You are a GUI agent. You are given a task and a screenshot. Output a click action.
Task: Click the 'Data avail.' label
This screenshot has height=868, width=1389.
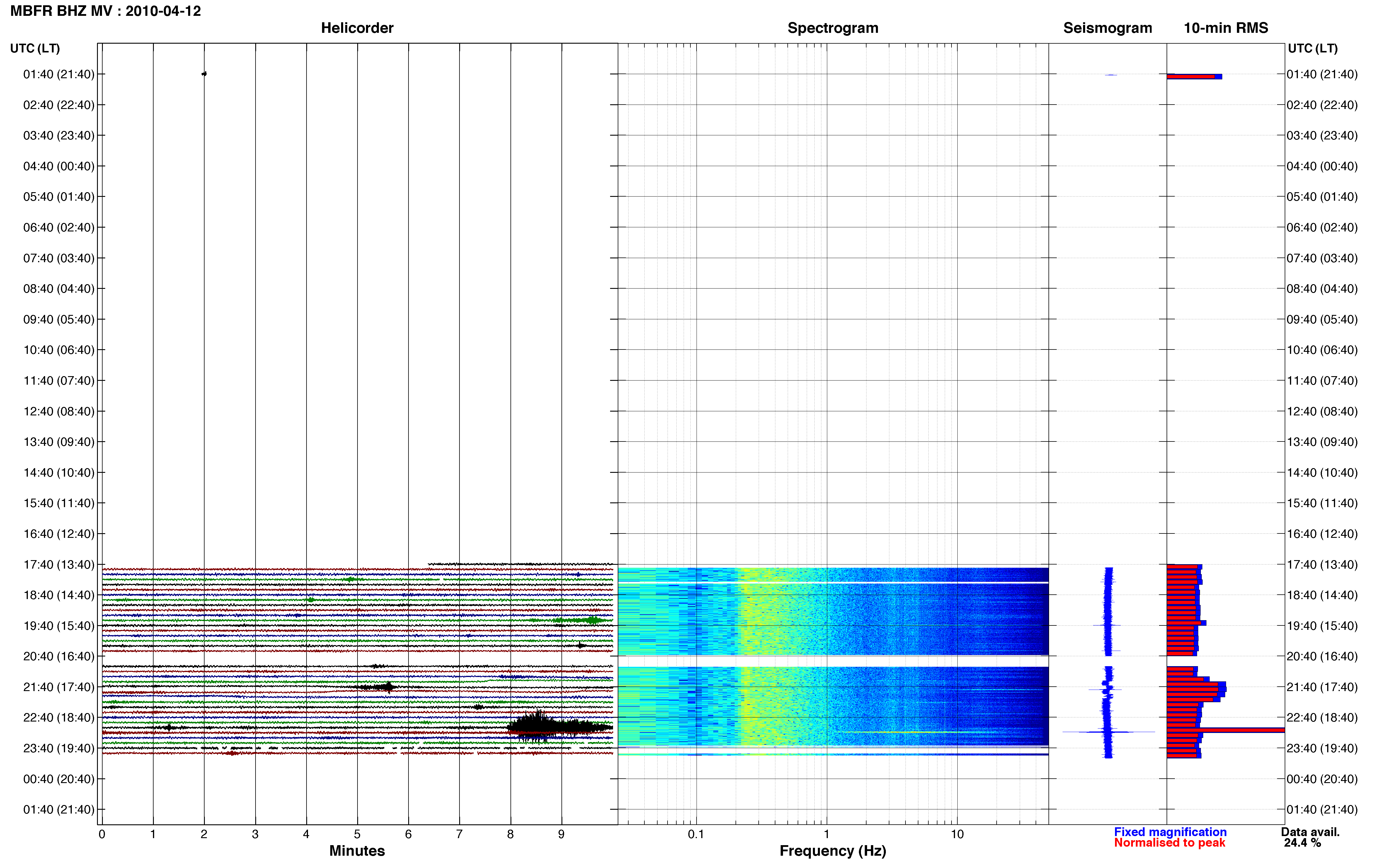click(1310, 832)
